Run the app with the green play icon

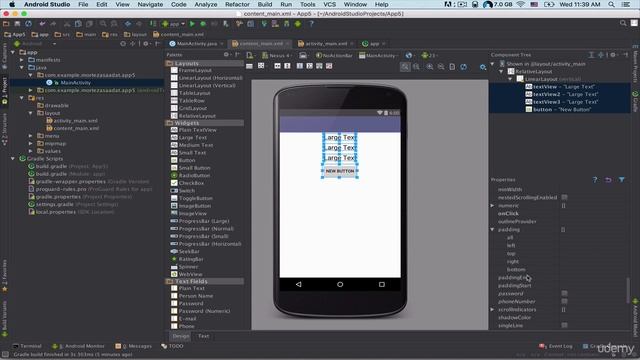click(192, 24)
